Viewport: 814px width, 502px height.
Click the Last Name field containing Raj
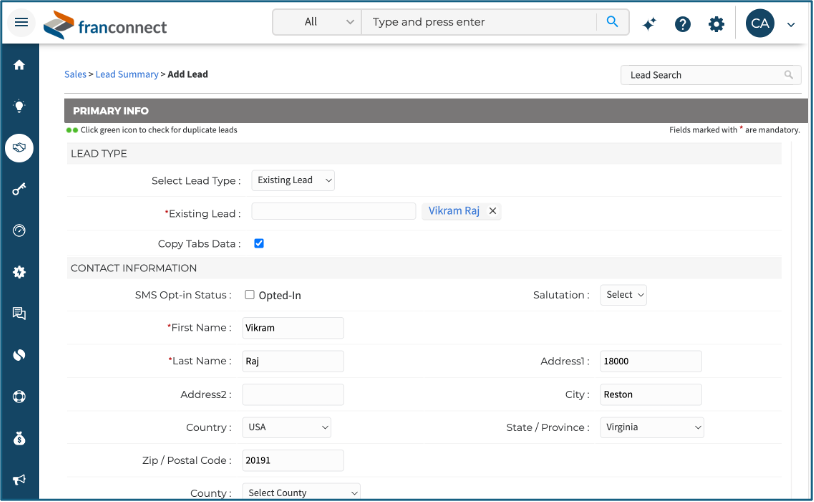click(x=293, y=361)
